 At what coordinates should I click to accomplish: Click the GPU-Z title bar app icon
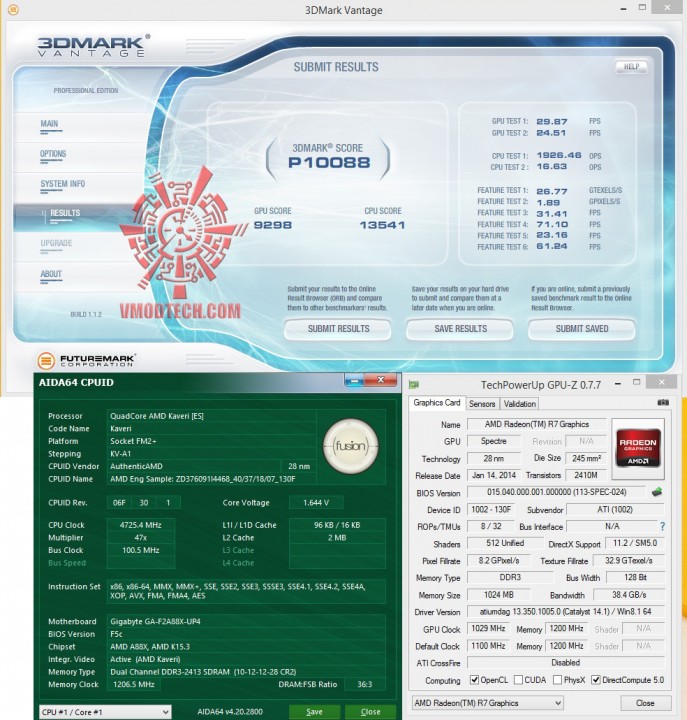414,385
